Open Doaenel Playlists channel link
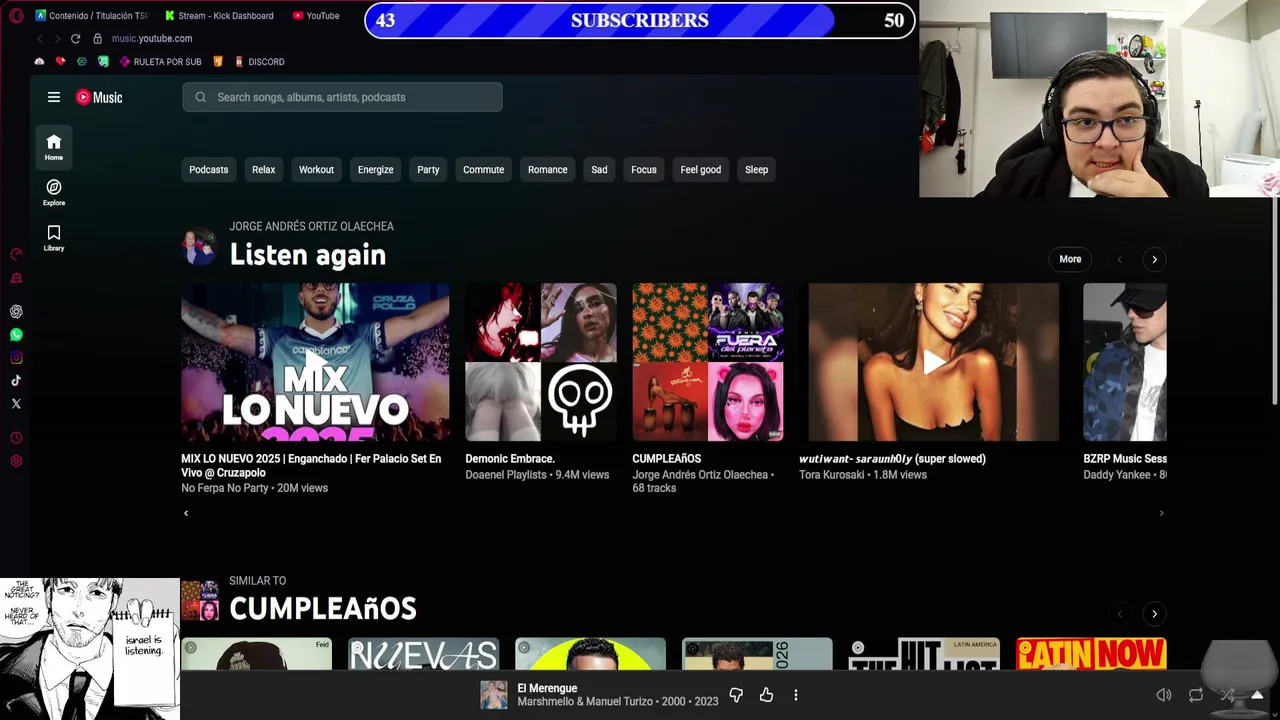Image resolution: width=1280 pixels, height=720 pixels. point(509,475)
